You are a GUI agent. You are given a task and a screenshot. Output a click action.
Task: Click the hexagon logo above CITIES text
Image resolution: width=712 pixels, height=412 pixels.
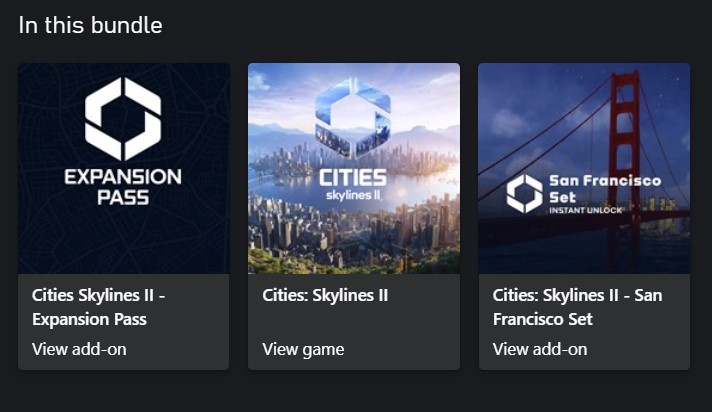click(x=353, y=117)
